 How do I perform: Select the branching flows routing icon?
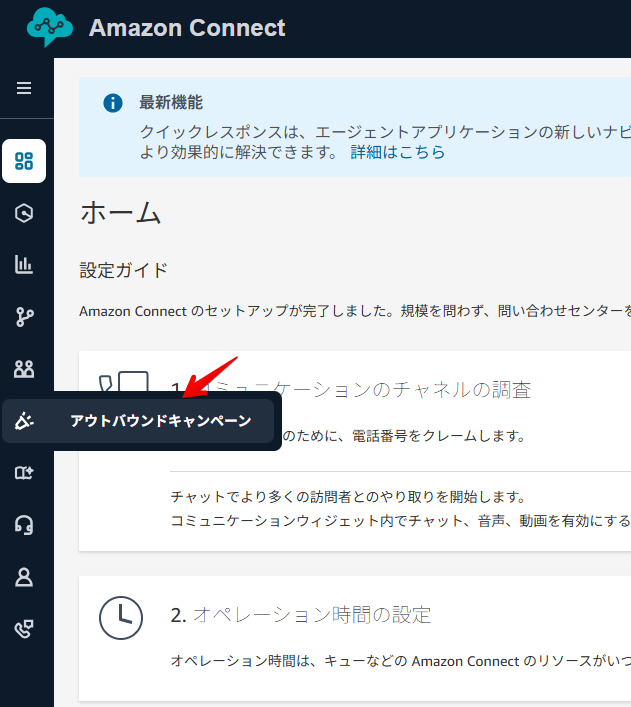click(24, 317)
